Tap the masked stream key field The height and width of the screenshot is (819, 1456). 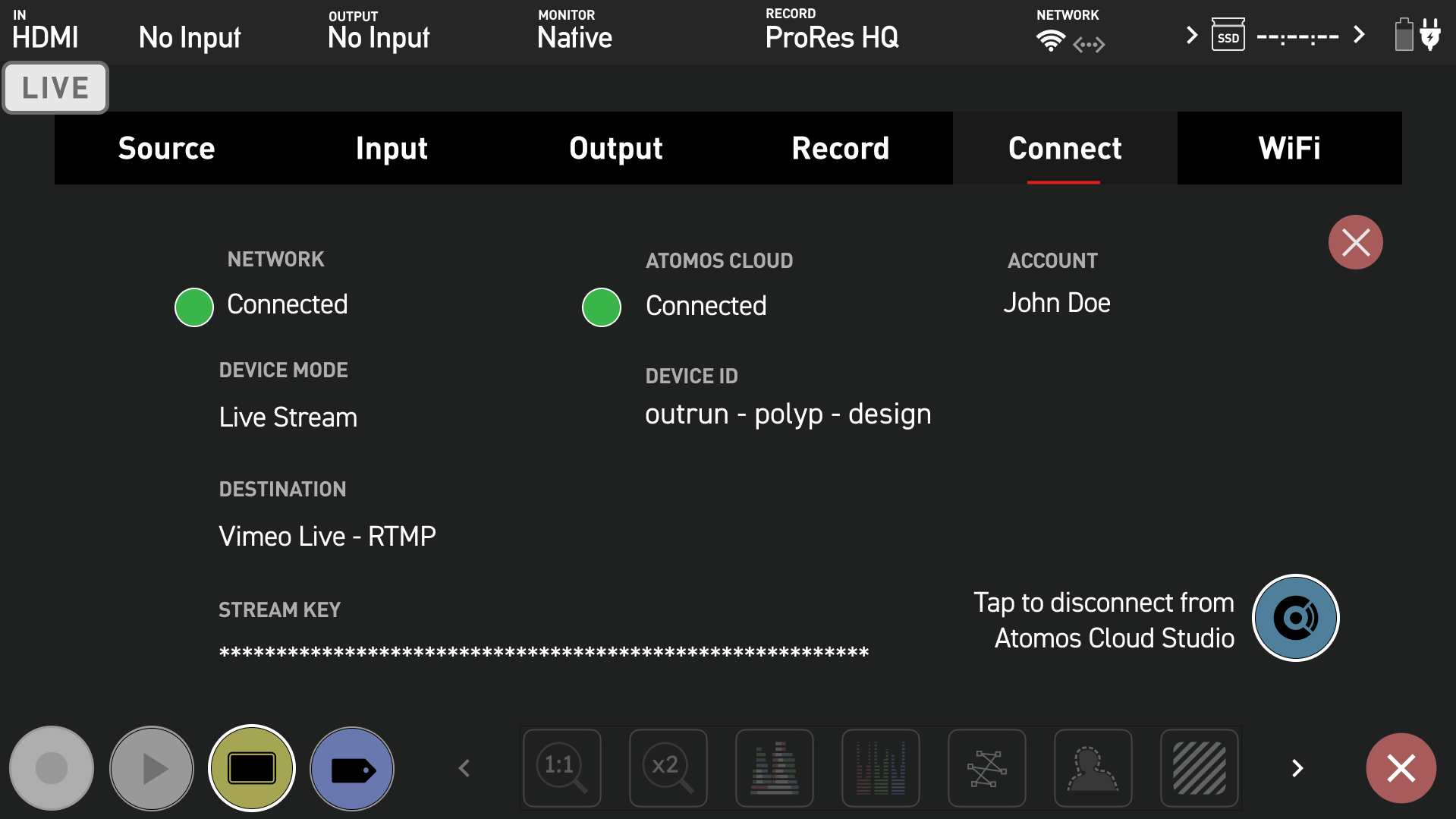tap(543, 652)
